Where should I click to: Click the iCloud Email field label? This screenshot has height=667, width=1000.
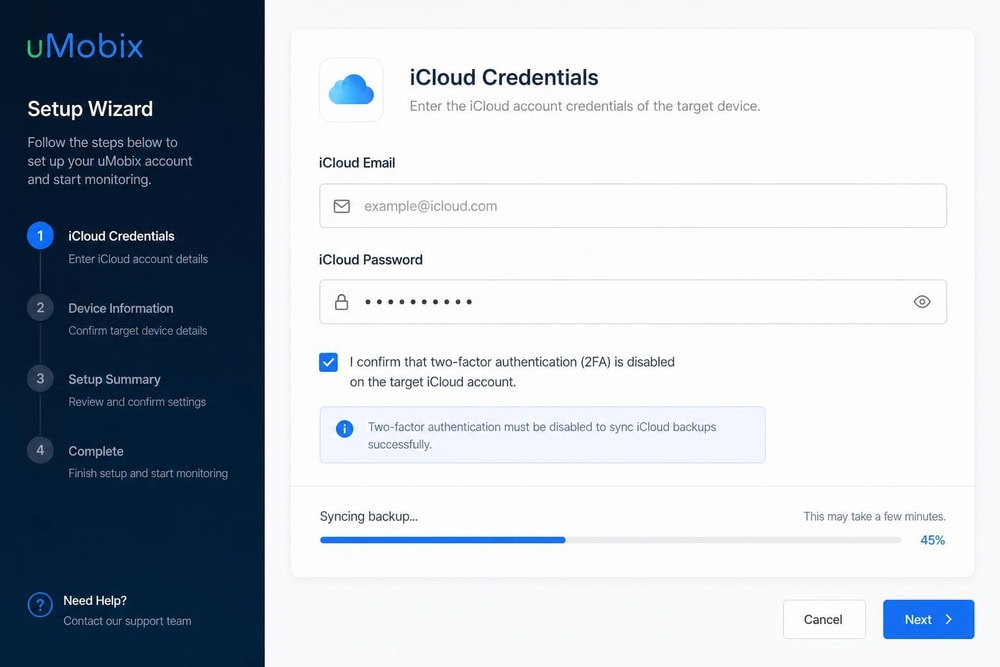357,163
